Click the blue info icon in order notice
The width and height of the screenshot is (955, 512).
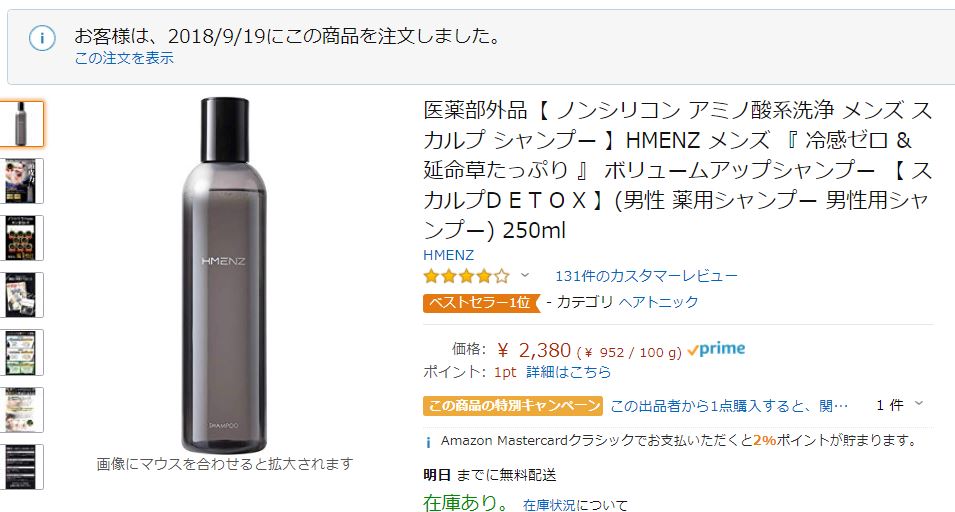tap(42, 38)
